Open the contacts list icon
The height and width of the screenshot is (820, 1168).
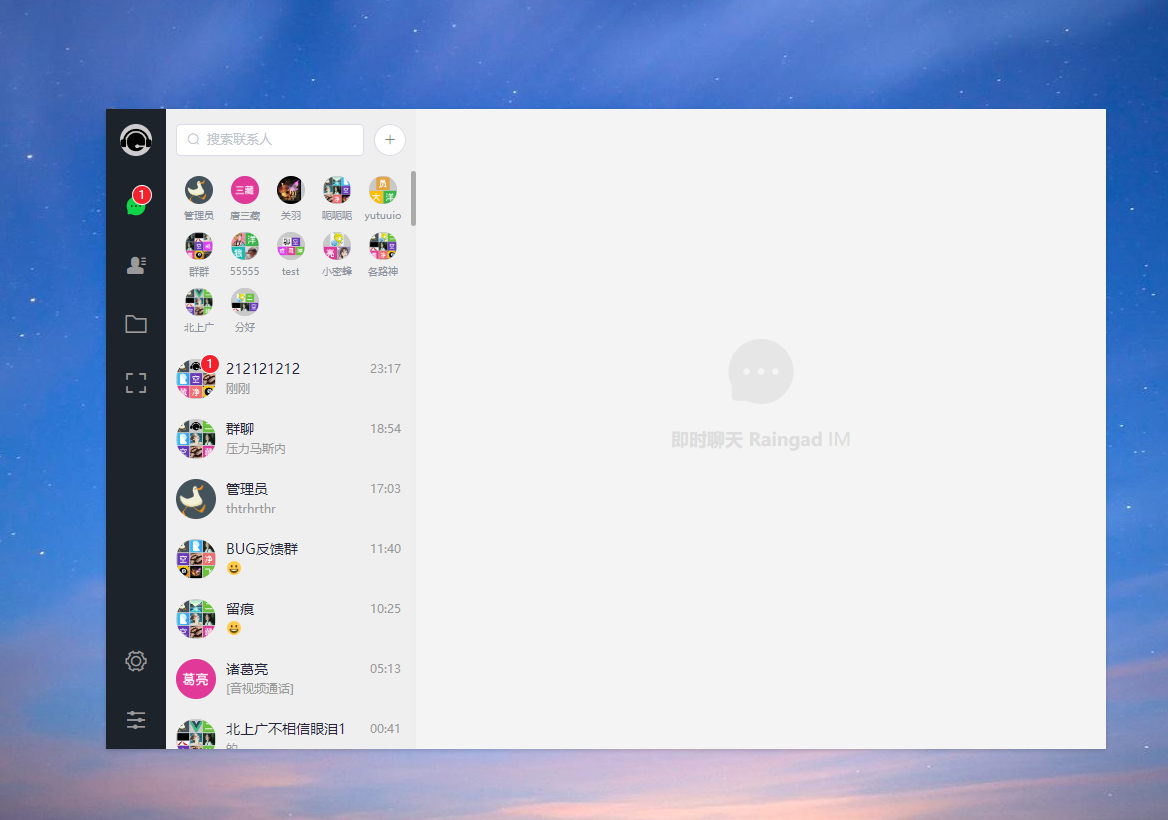pos(136,265)
